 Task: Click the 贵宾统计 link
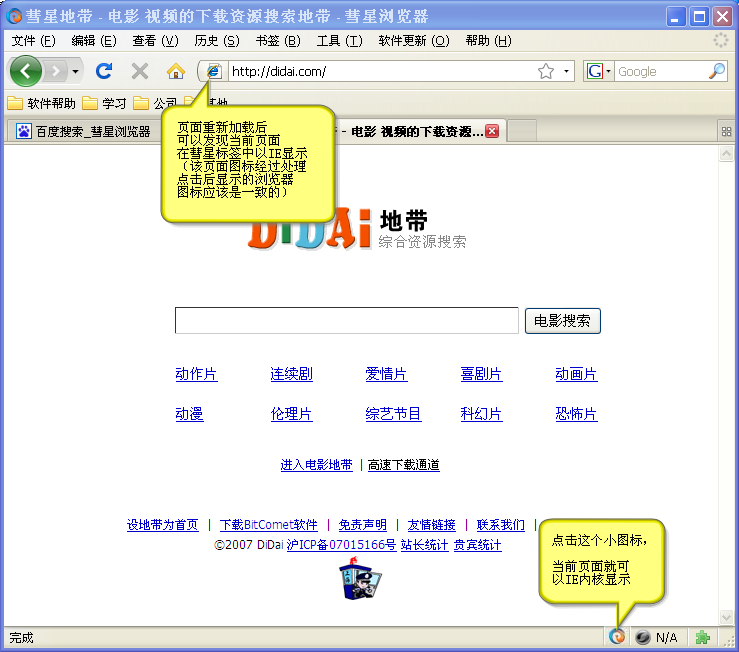point(477,545)
